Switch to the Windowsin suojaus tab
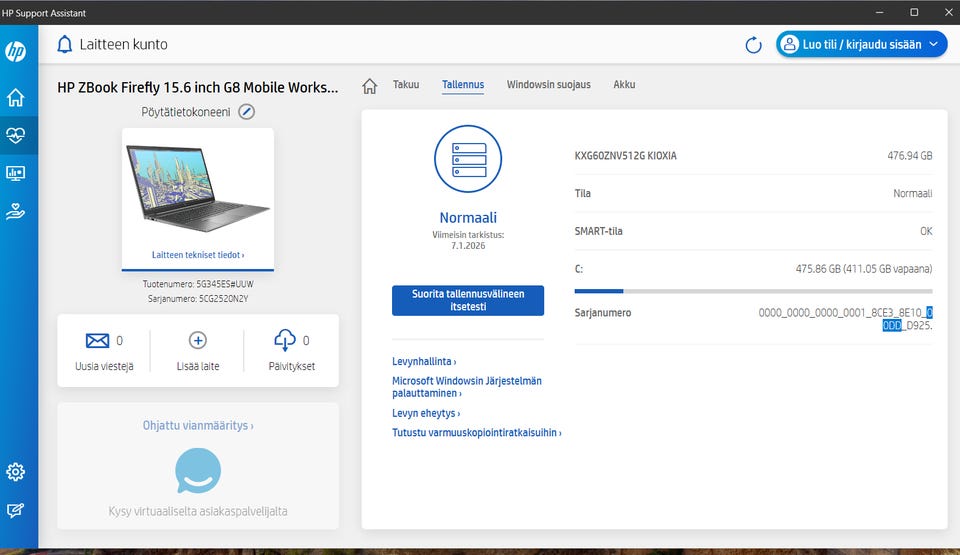960x555 pixels. tap(548, 85)
